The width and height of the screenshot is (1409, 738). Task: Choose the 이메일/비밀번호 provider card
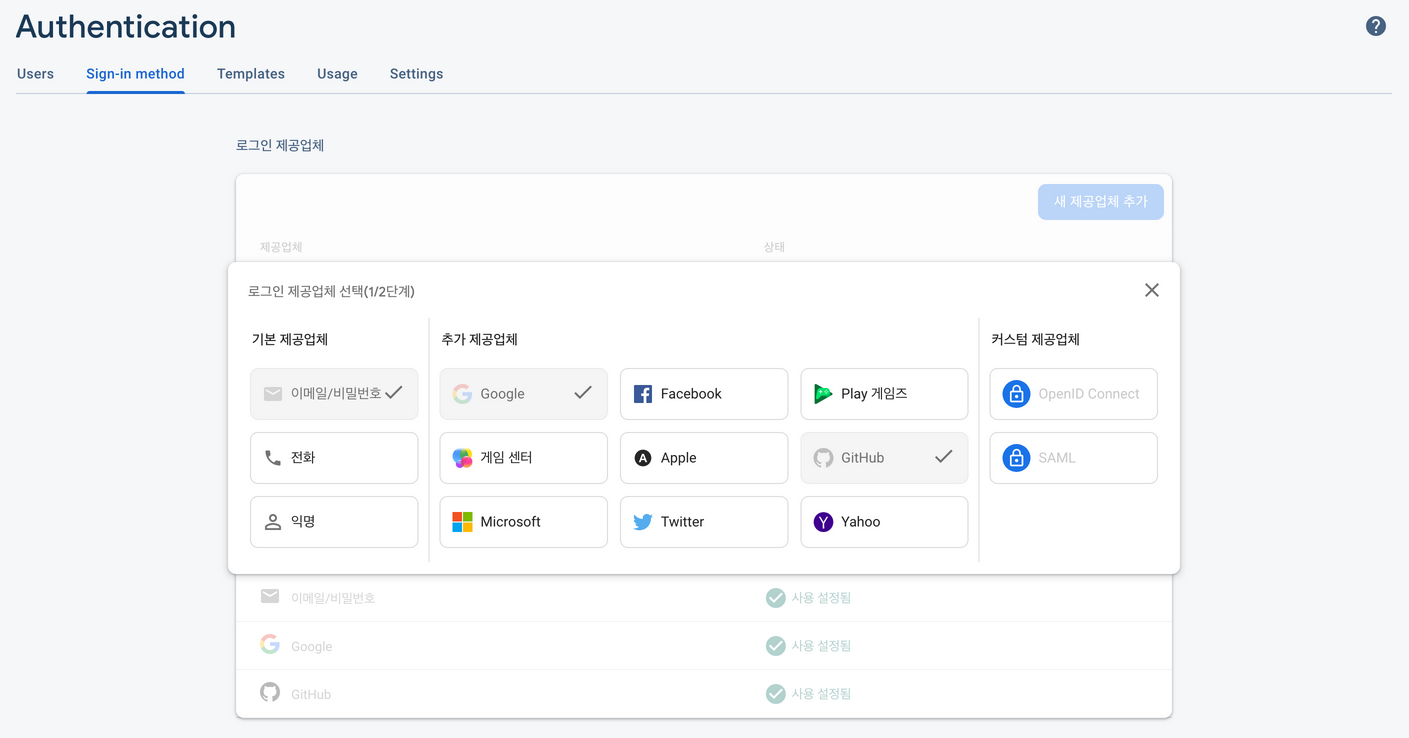click(x=334, y=394)
